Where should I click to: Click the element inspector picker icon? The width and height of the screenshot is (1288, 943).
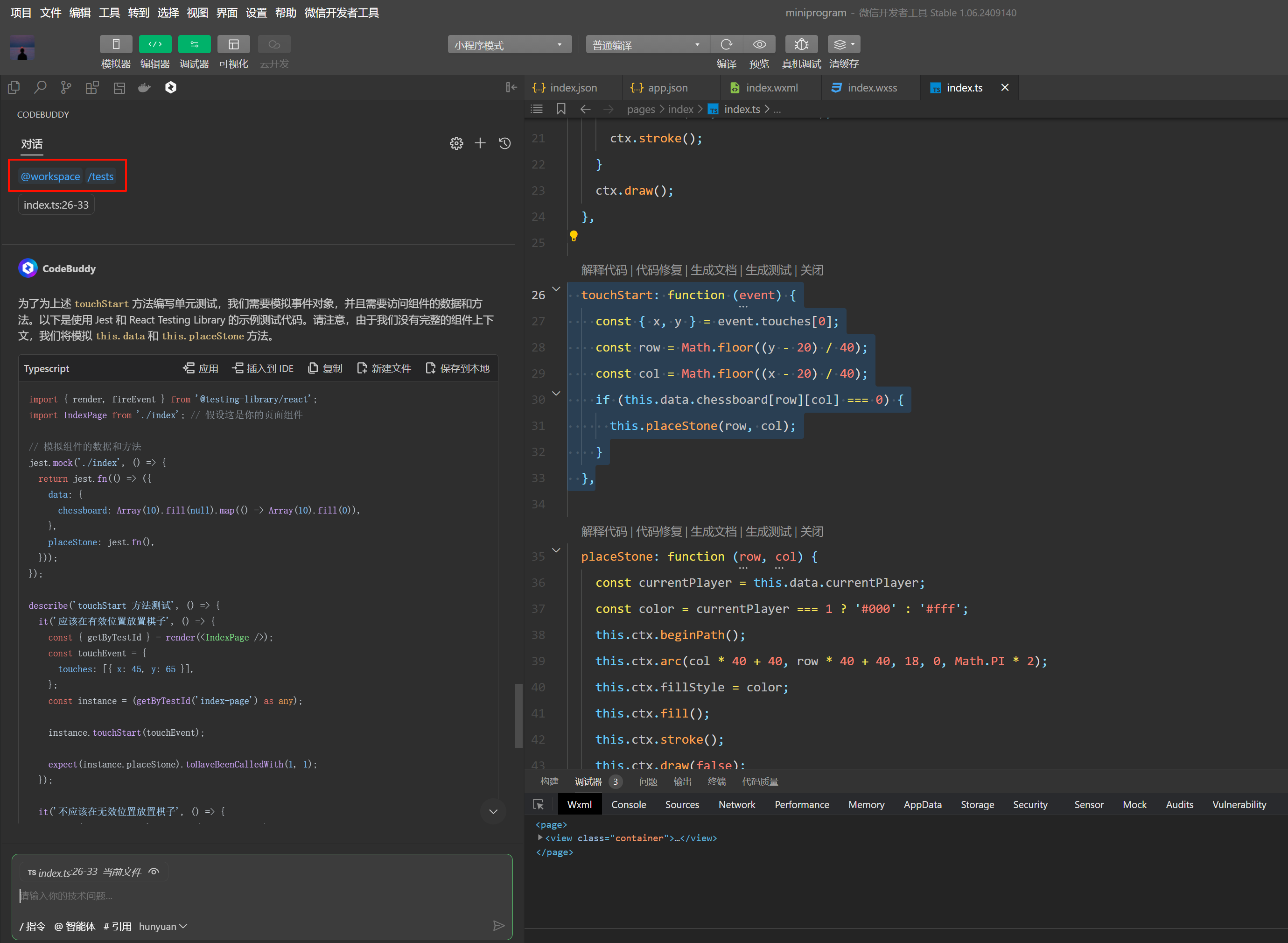point(538,804)
